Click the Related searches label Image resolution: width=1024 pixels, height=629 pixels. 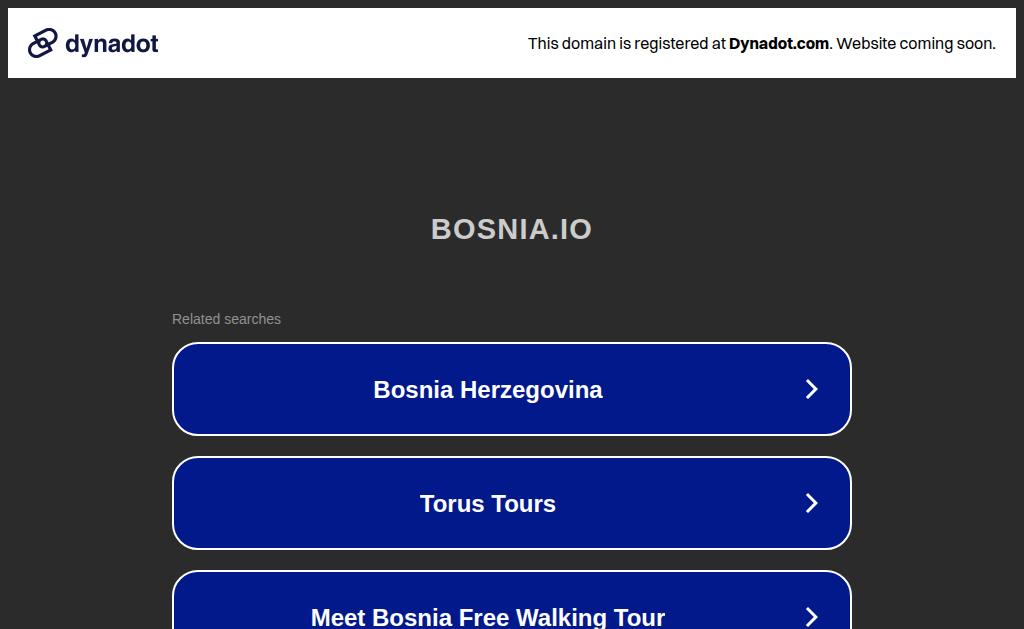226,319
